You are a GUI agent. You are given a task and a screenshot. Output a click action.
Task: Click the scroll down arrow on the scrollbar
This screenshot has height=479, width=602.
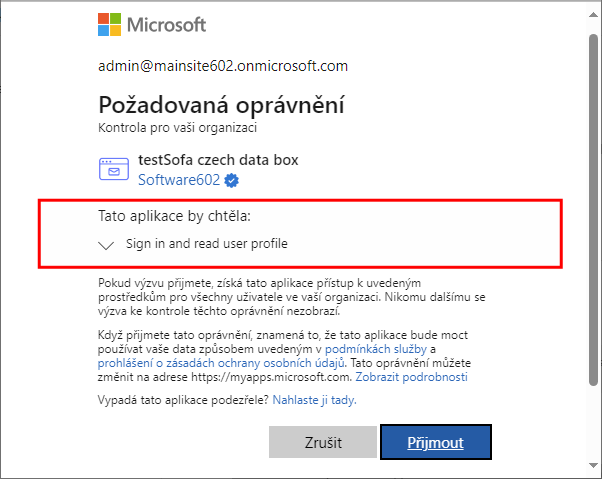594,466
